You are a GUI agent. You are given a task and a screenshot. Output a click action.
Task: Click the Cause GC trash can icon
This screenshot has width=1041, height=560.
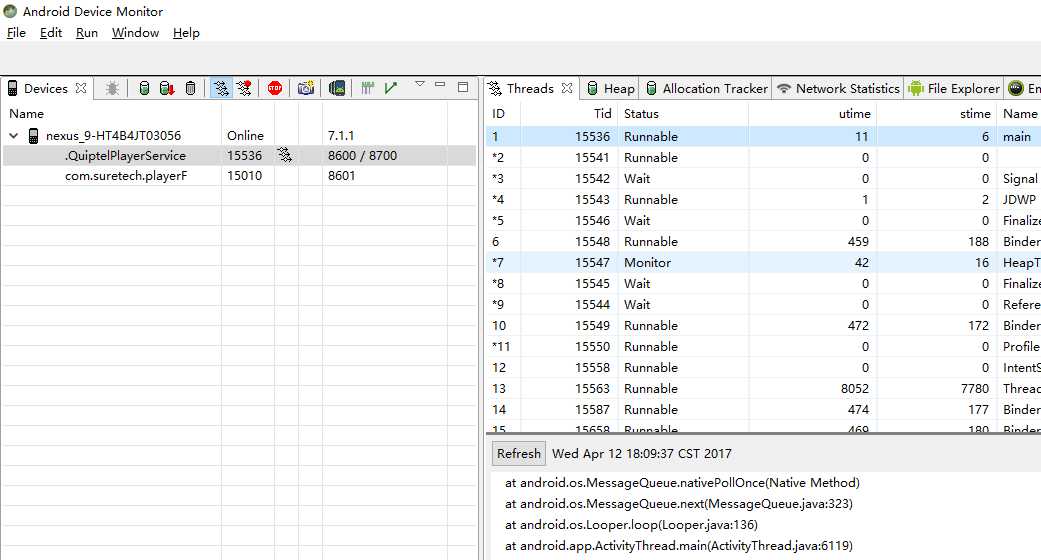[191, 88]
